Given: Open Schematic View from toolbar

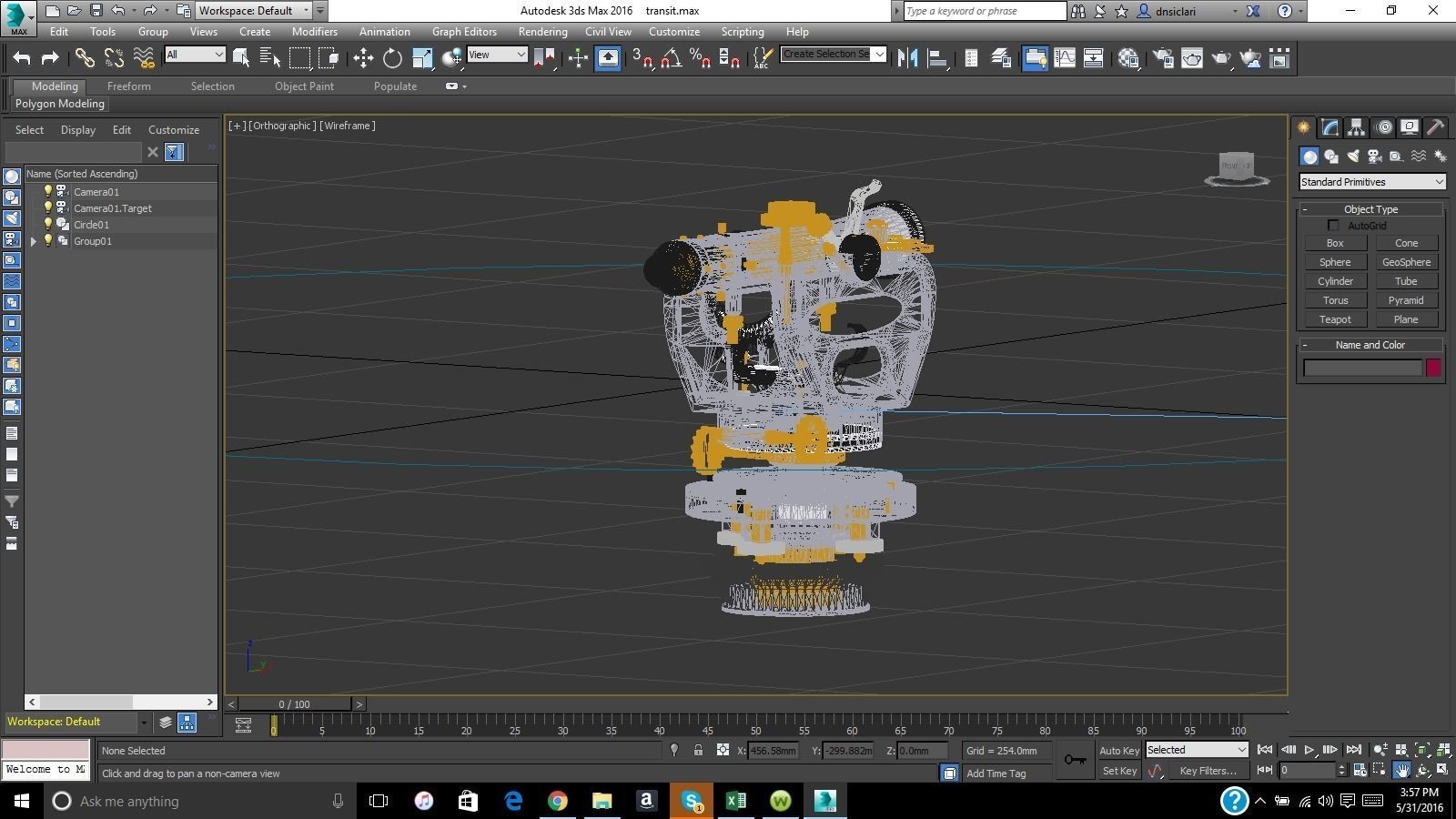Looking at the screenshot, I should click(1093, 58).
